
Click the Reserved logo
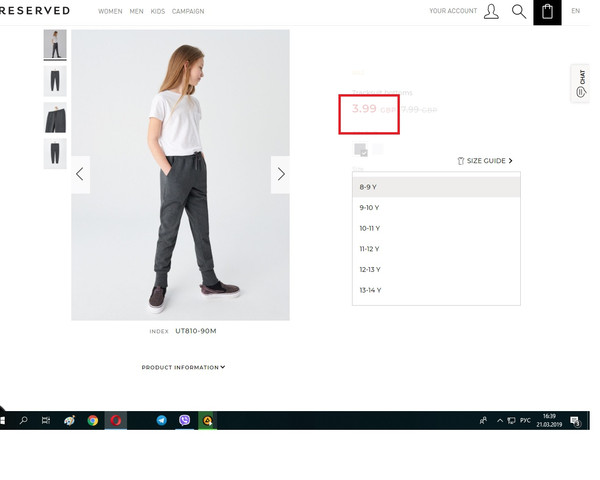(x=35, y=11)
